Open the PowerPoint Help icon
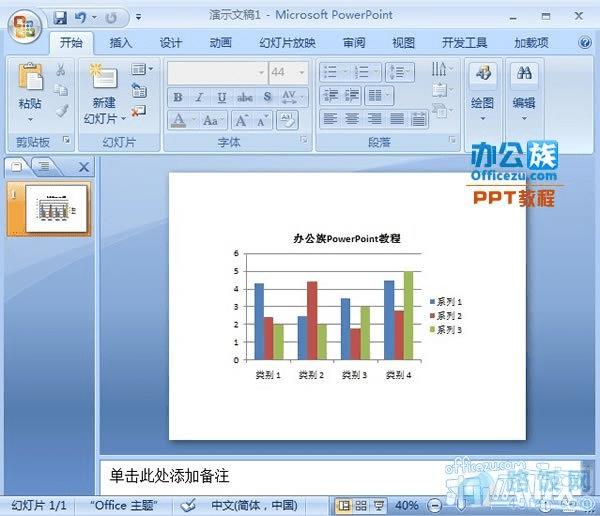The image size is (600, 516). point(584,42)
